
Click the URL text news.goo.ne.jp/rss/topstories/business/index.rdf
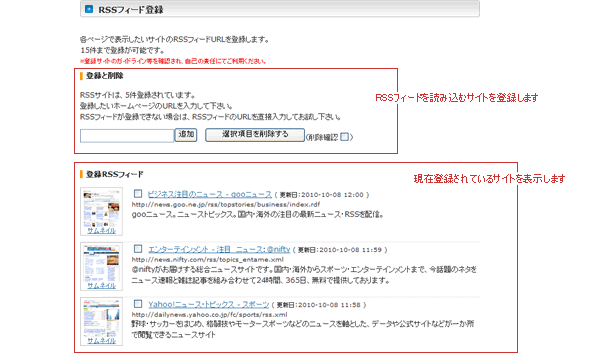[x=226, y=204]
